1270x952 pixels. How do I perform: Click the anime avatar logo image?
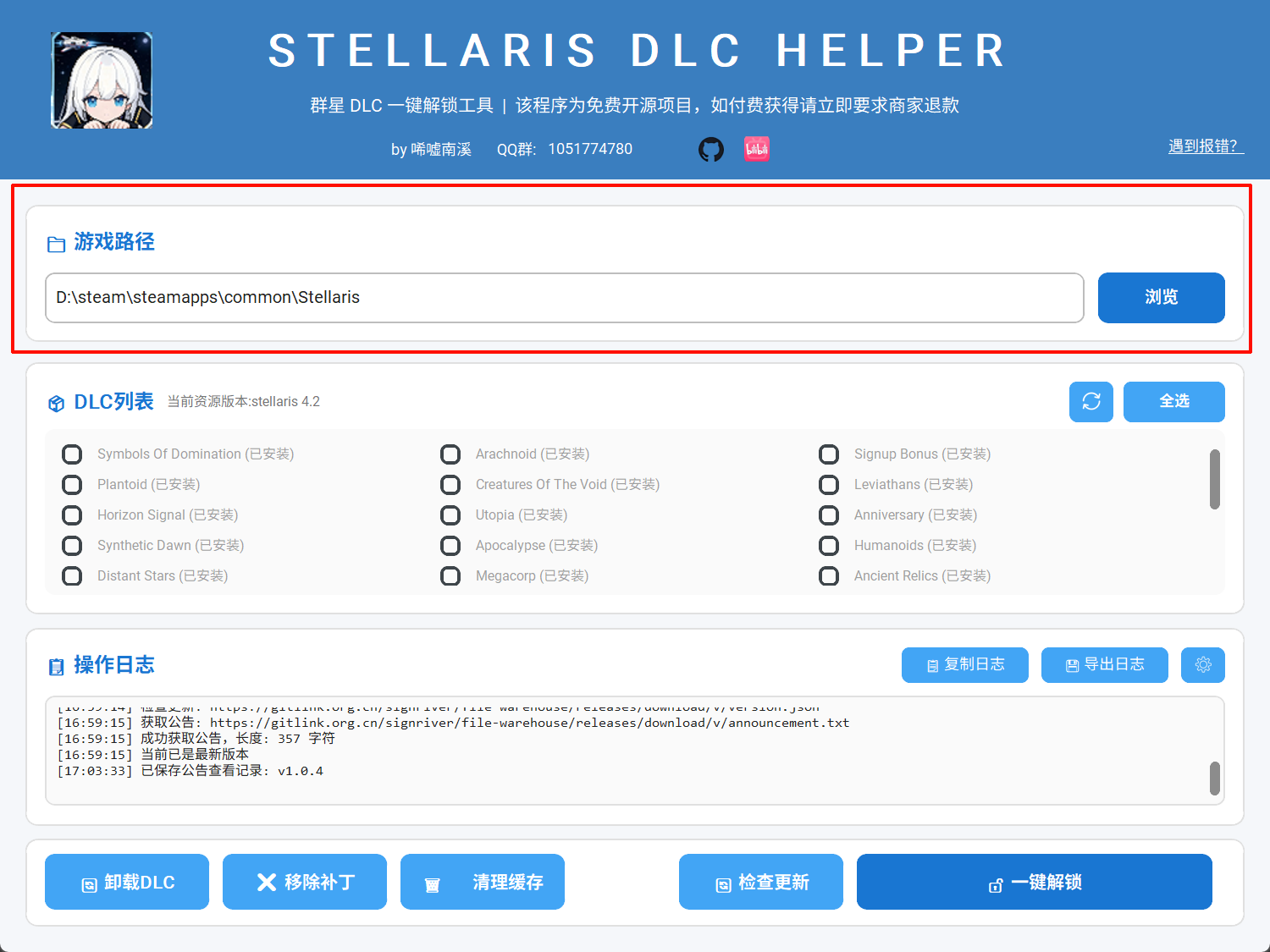102,80
